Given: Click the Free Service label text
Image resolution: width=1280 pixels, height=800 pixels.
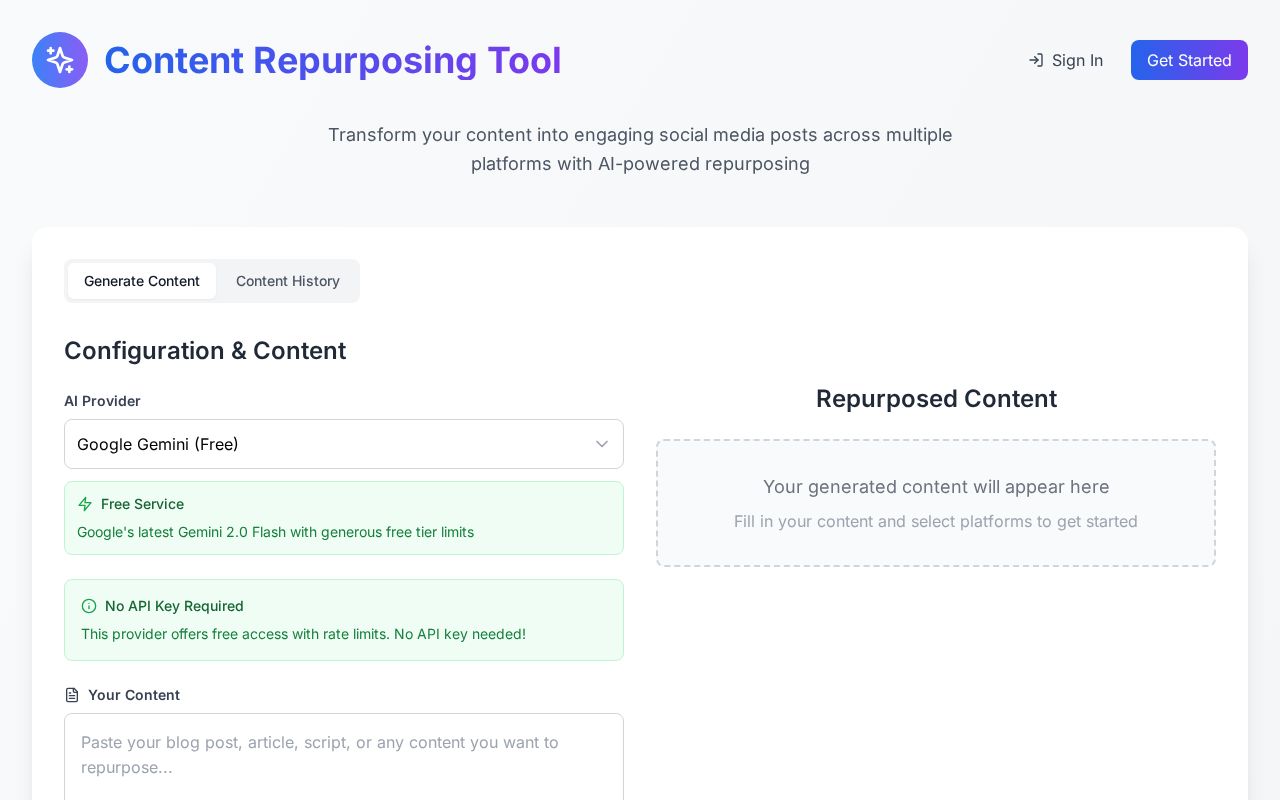Looking at the screenshot, I should tap(142, 504).
